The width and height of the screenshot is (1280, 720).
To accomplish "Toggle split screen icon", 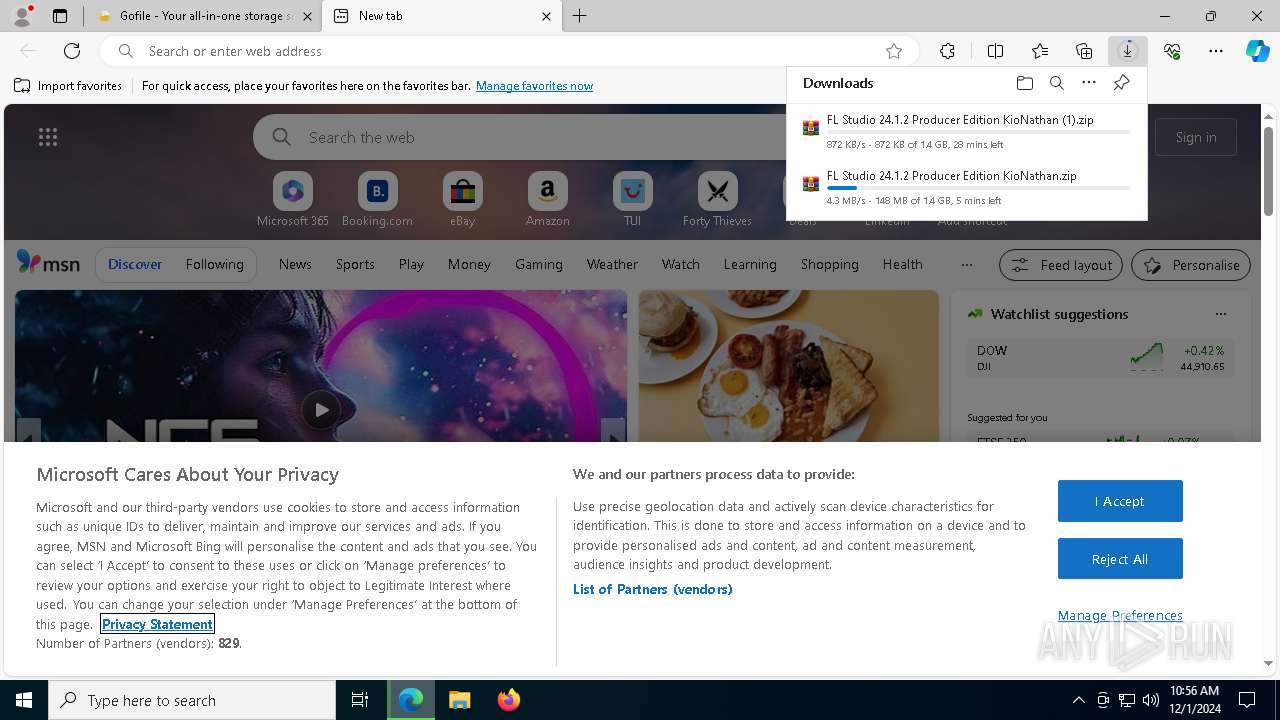I will click(x=995, y=51).
